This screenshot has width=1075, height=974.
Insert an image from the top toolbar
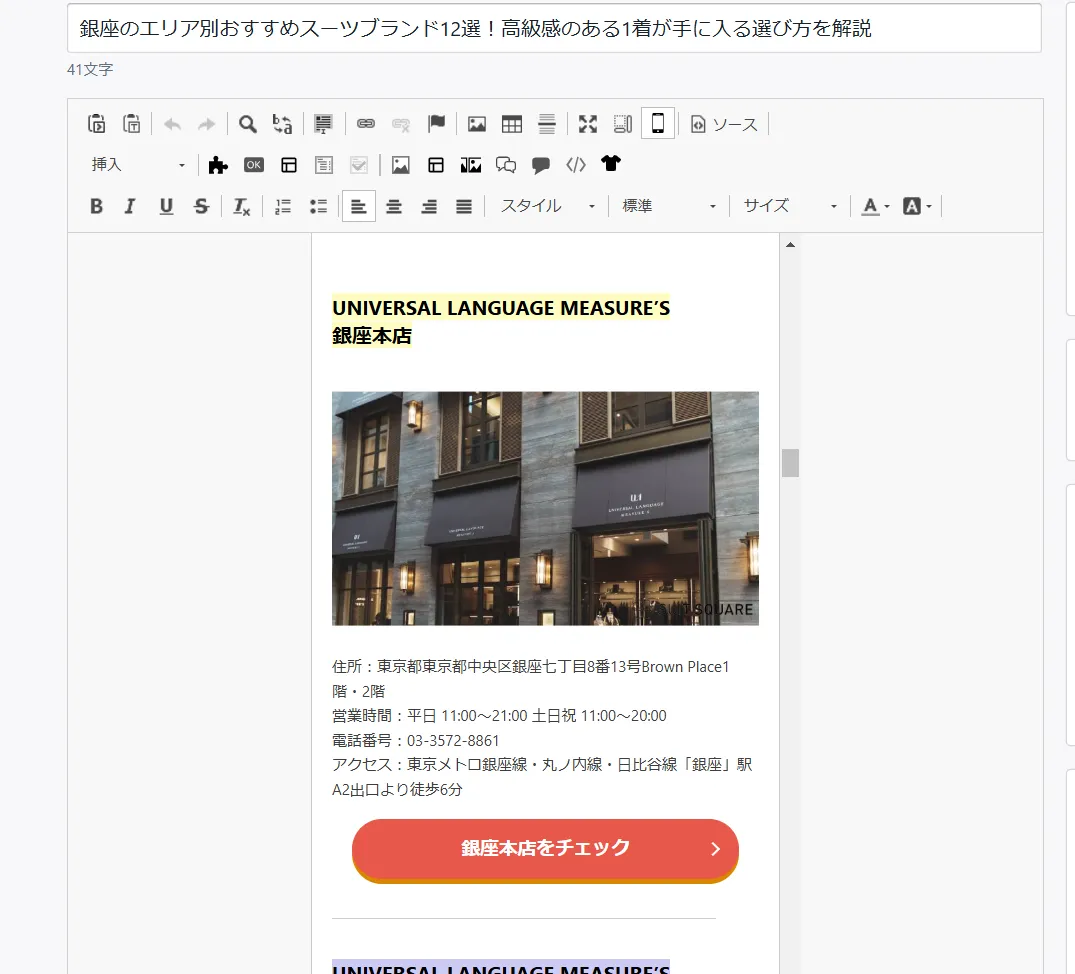[x=476, y=123]
